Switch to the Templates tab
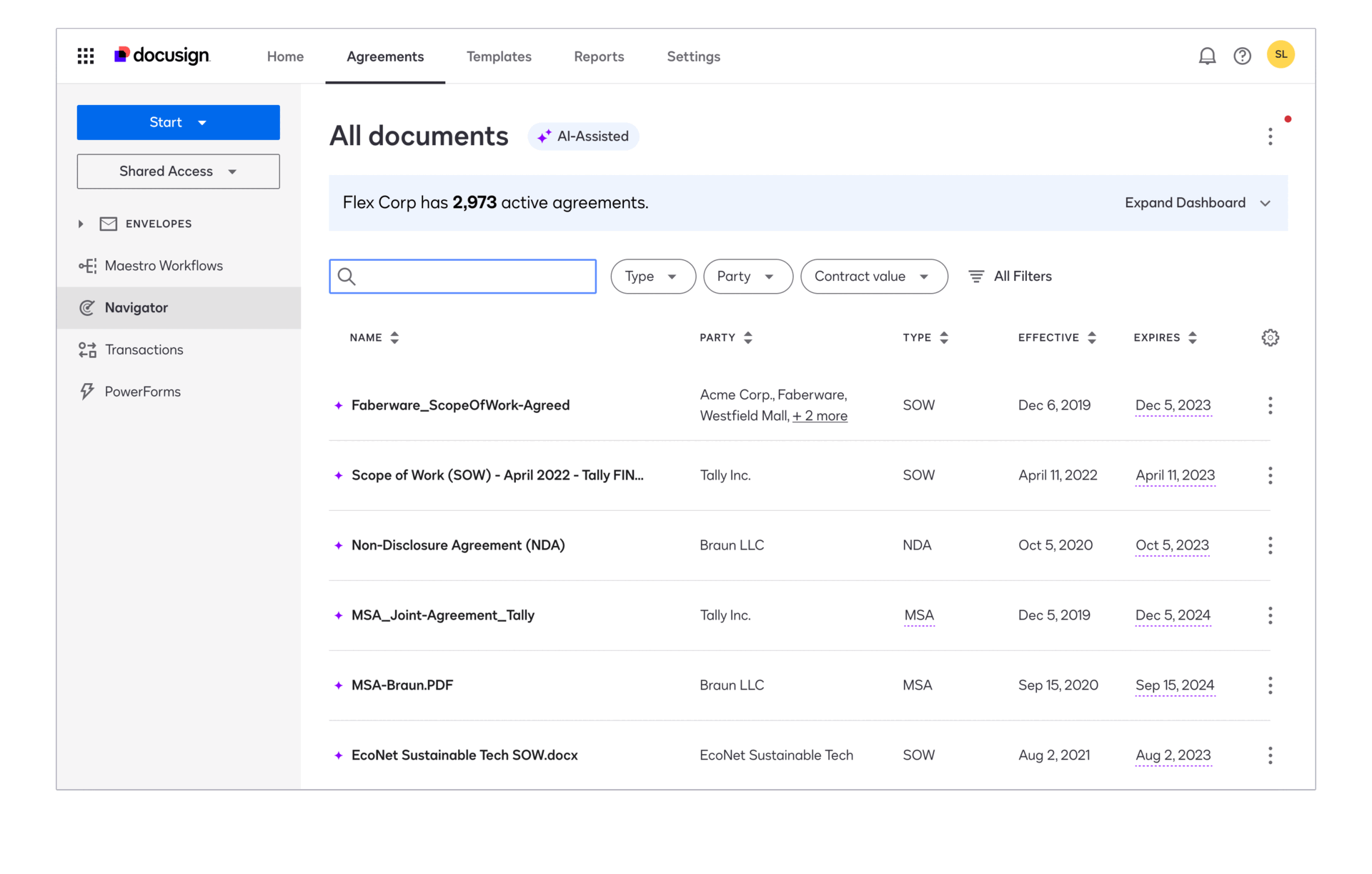Screen dimensions: 1372x874 (x=499, y=56)
